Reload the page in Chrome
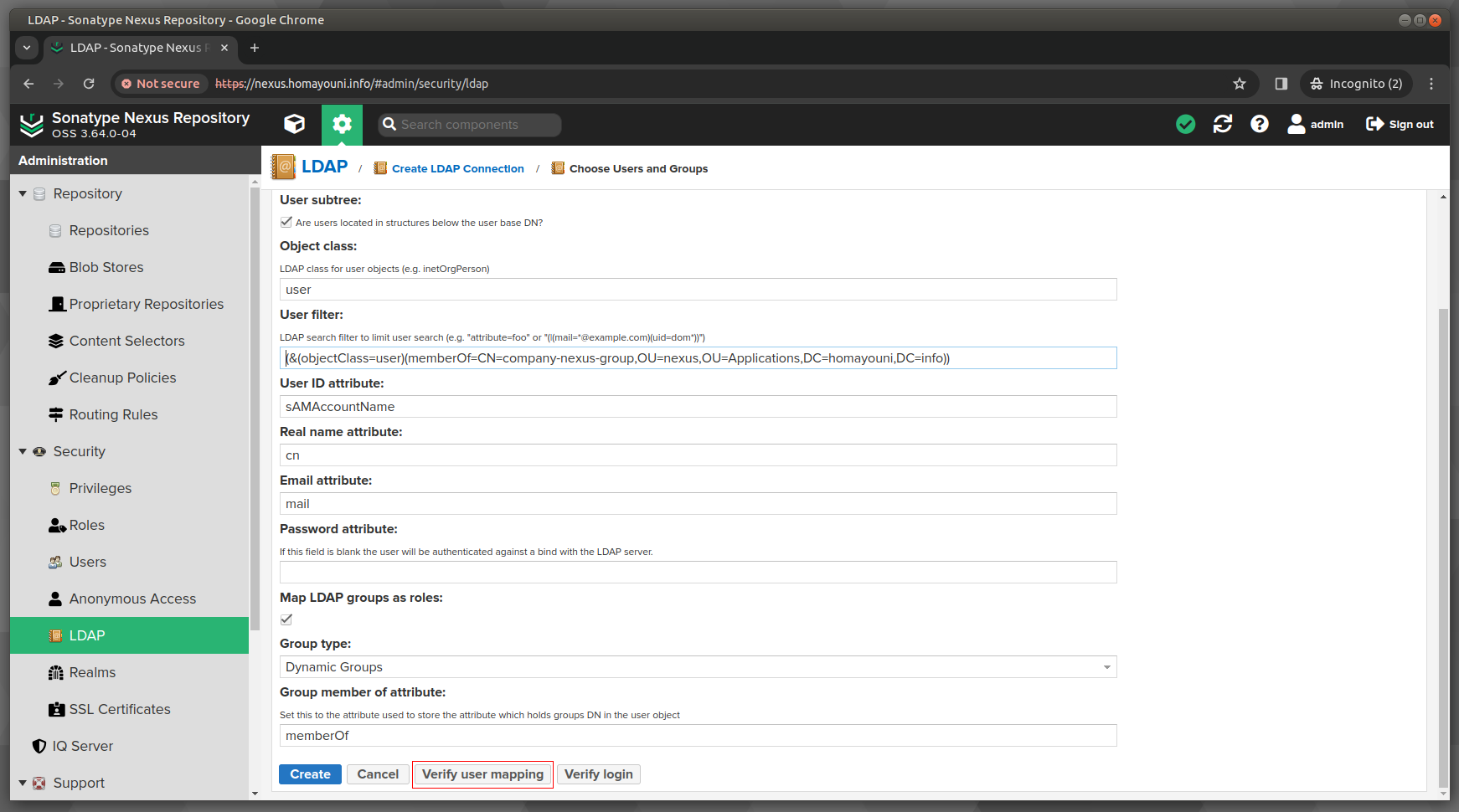1459x812 pixels. (x=89, y=84)
